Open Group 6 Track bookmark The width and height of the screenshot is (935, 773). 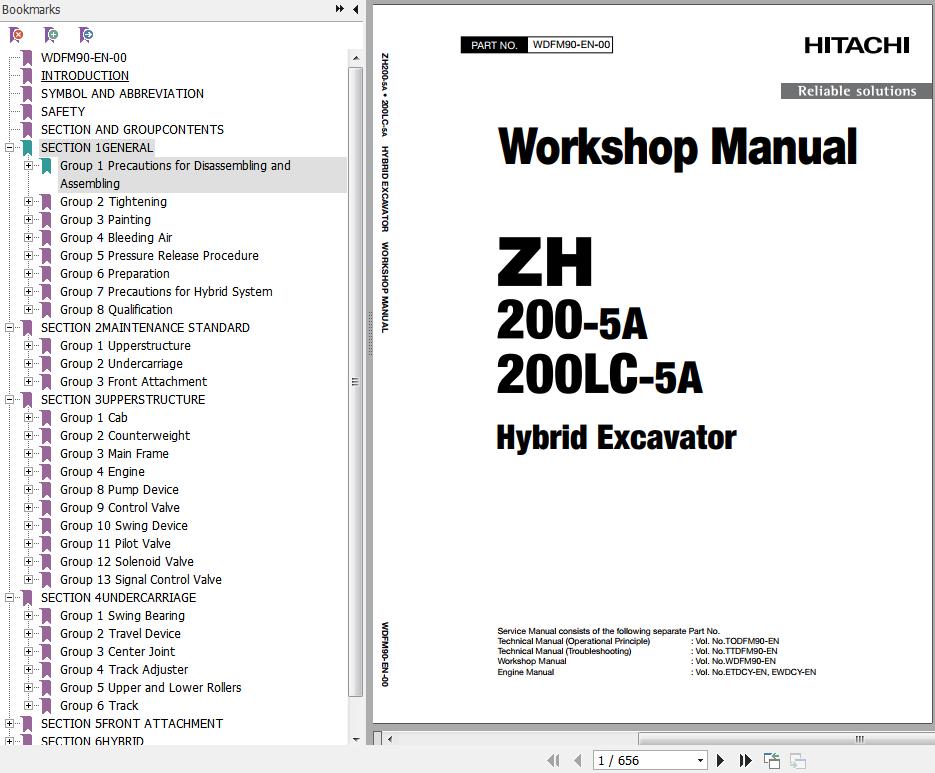pyautogui.click(x=99, y=706)
